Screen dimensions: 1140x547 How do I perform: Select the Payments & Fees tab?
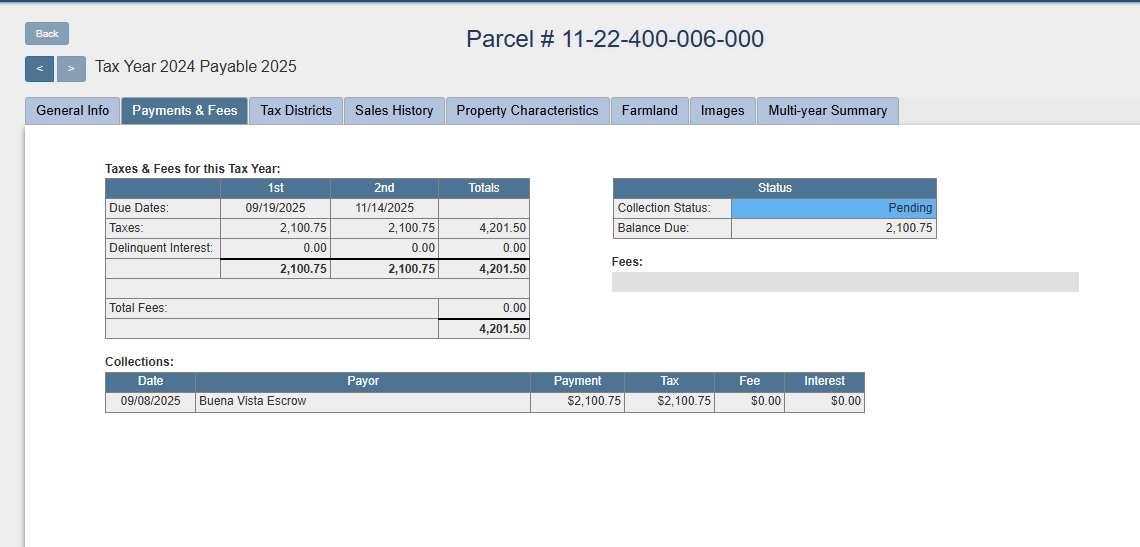(185, 111)
